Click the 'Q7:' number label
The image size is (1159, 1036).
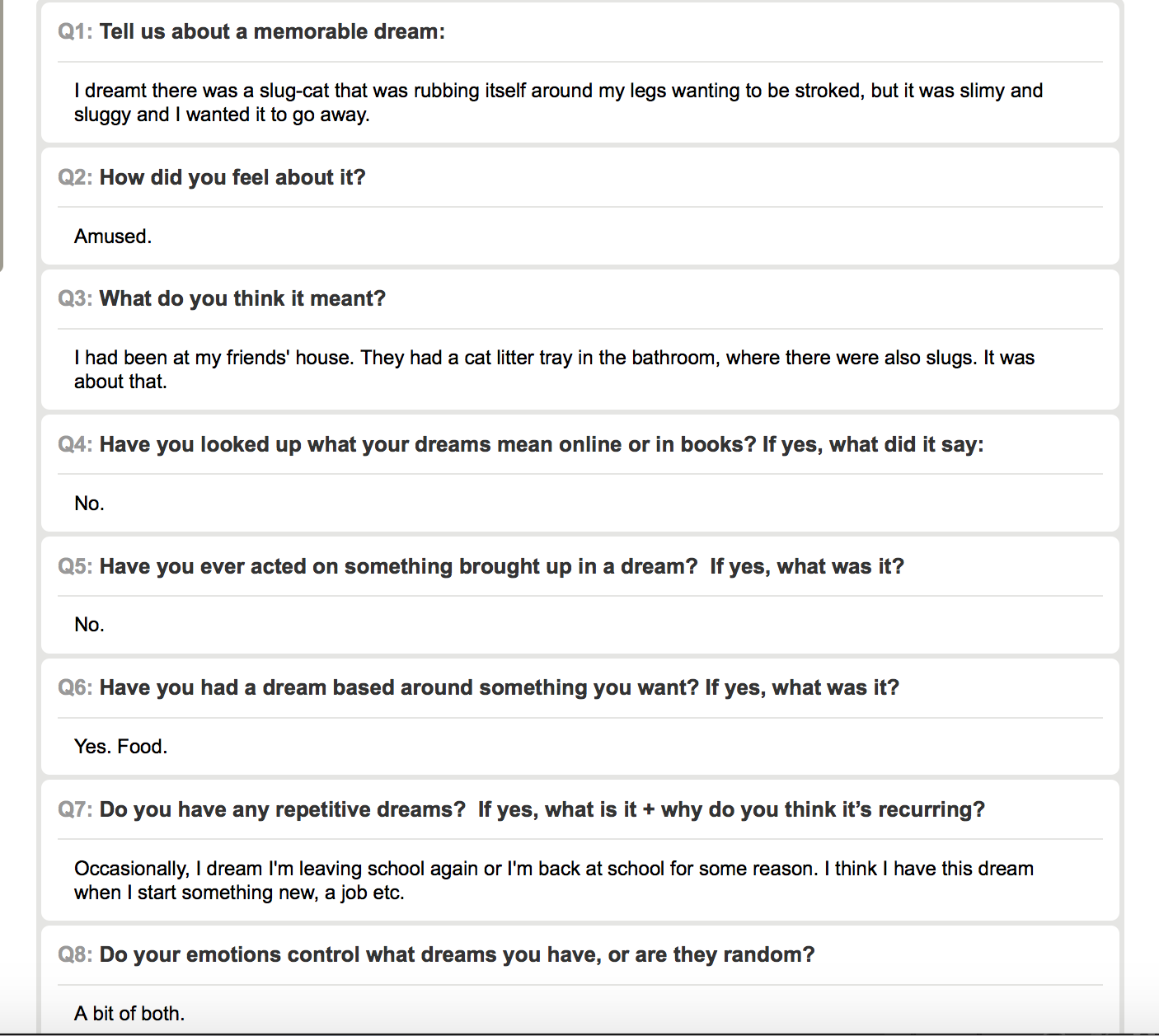click(x=75, y=809)
